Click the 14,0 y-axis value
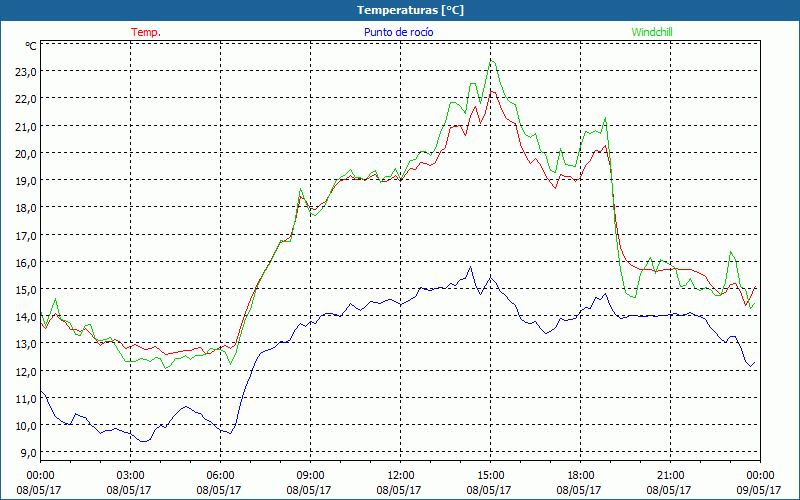This screenshot has width=800, height=500. (26, 317)
